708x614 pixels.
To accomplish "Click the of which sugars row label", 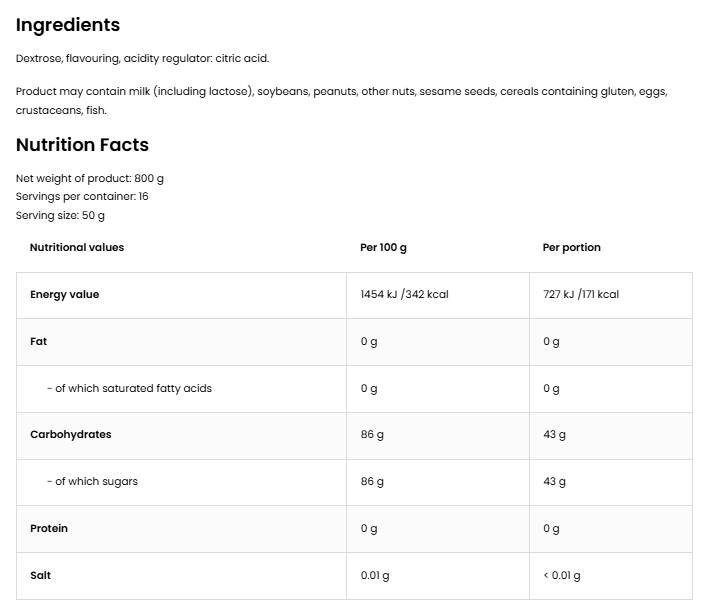I will point(92,482).
